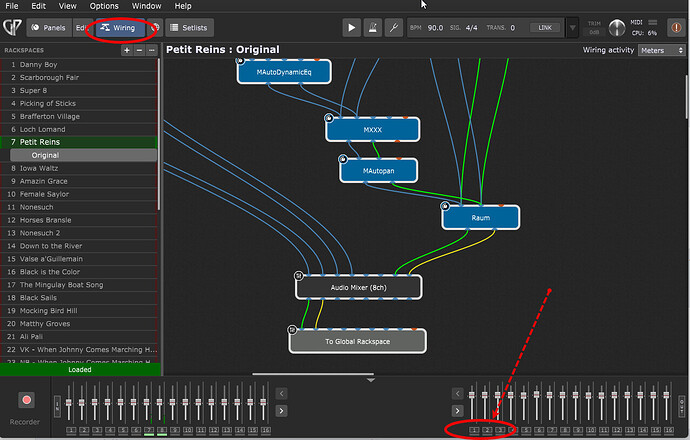Viewport: 690px width, 440px height.
Task: Open the Window menu
Action: 147,6
